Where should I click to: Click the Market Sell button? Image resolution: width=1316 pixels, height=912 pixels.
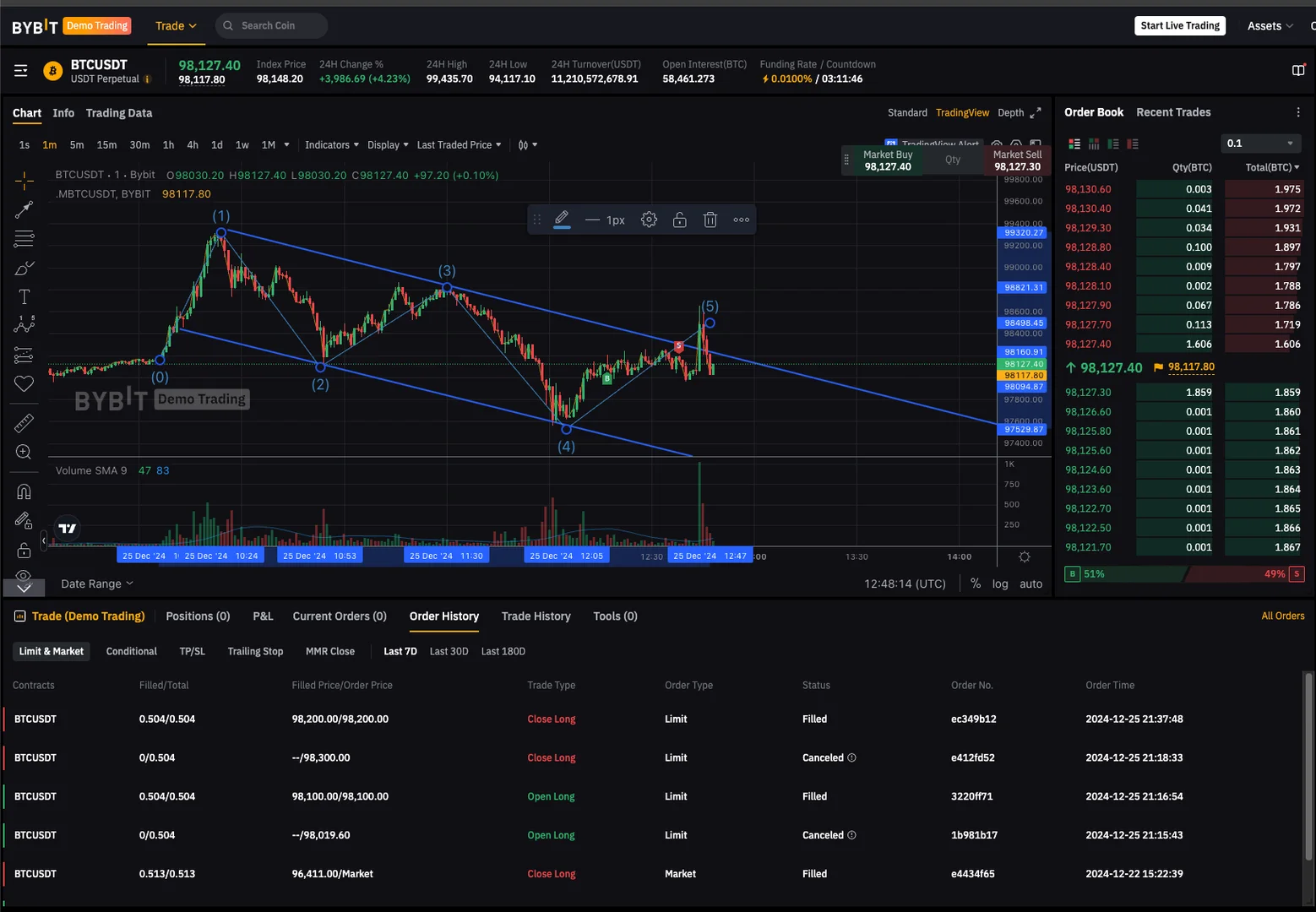tap(1017, 160)
